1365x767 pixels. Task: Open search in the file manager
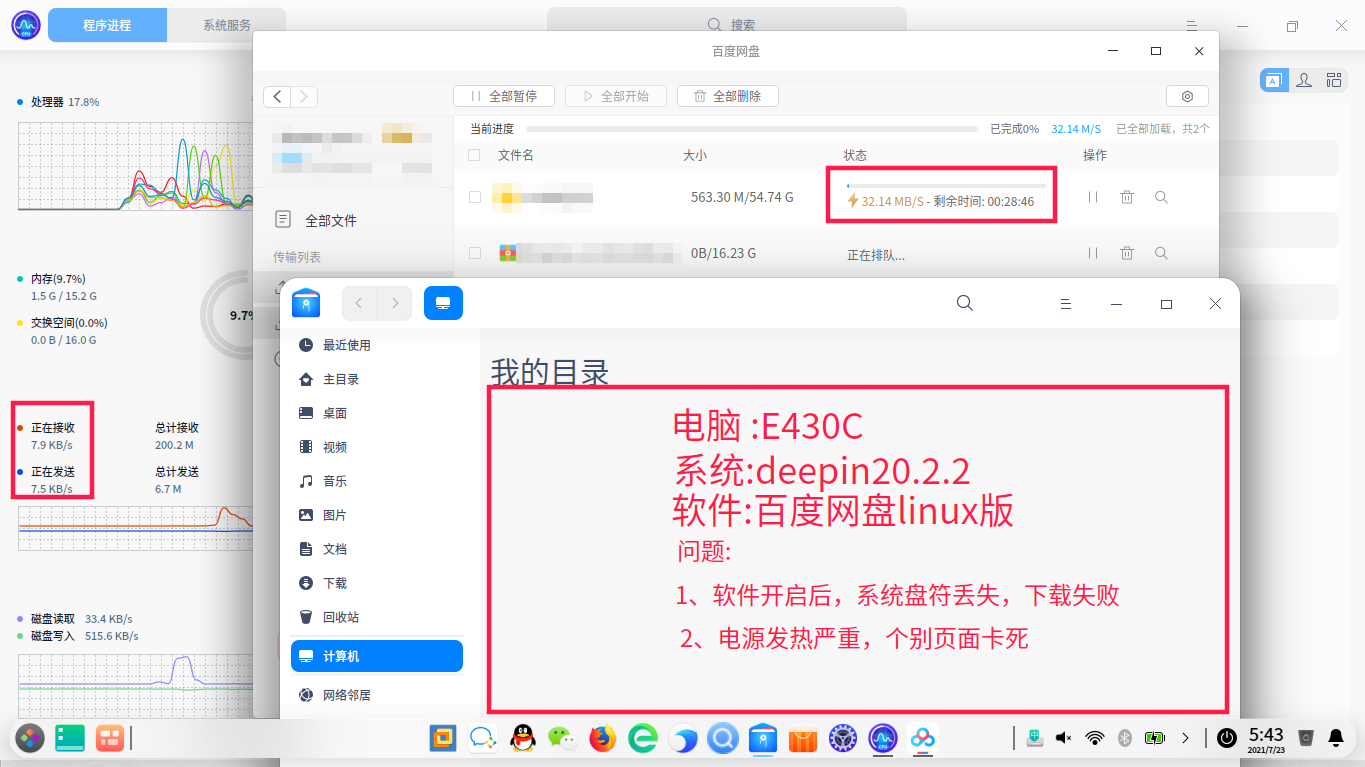pyautogui.click(x=965, y=303)
